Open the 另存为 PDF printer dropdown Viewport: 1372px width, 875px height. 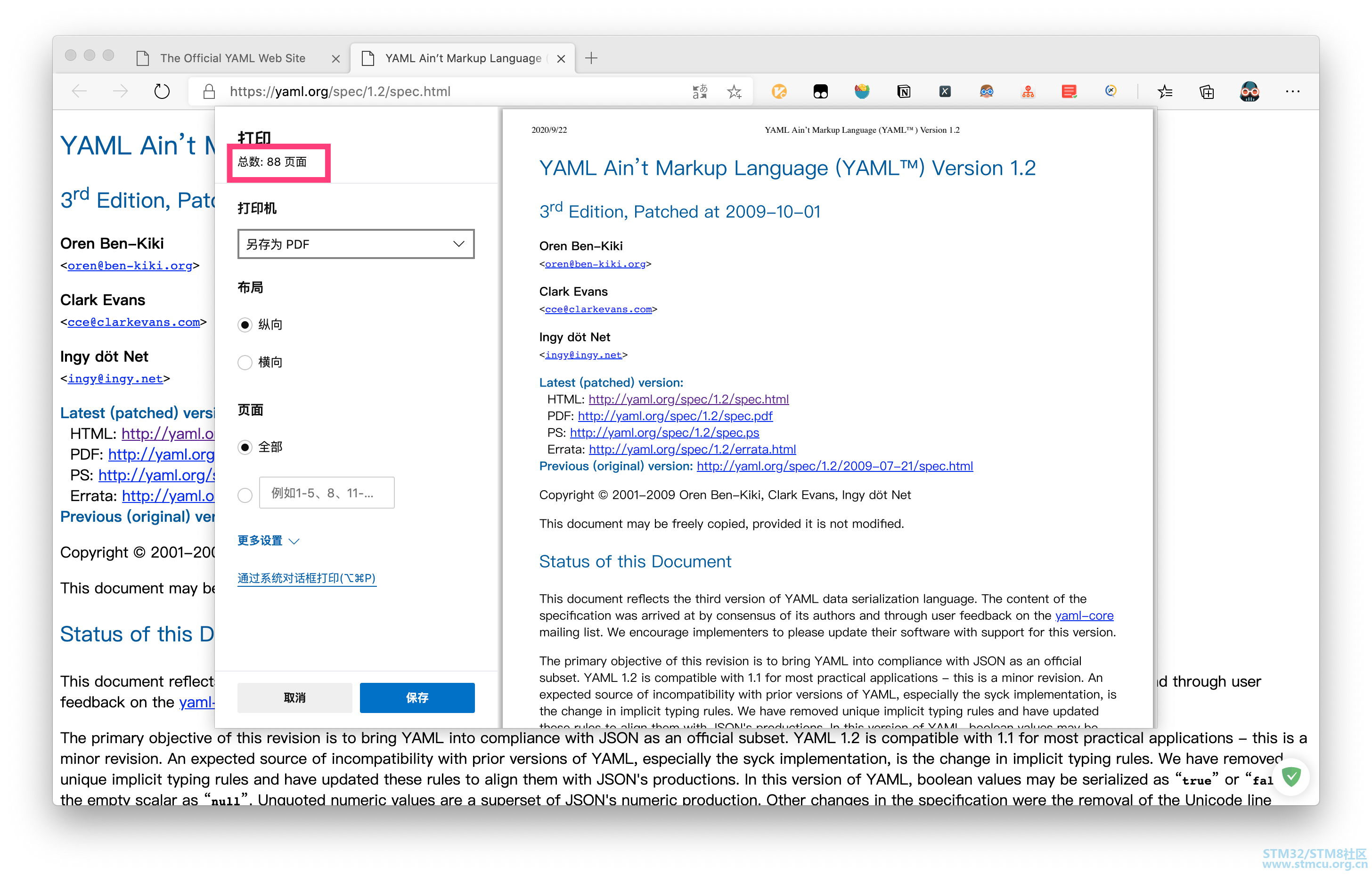(356, 244)
